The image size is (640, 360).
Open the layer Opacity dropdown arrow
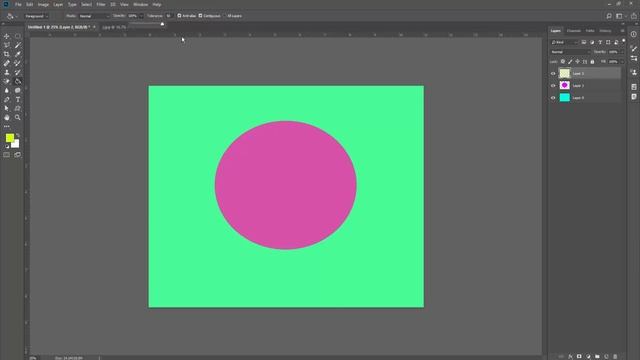622,52
